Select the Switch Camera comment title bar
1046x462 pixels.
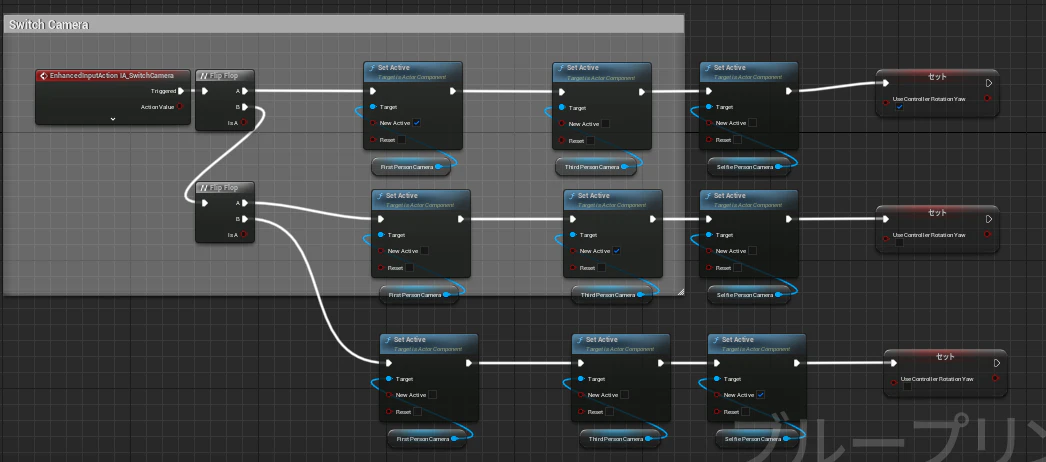point(344,25)
